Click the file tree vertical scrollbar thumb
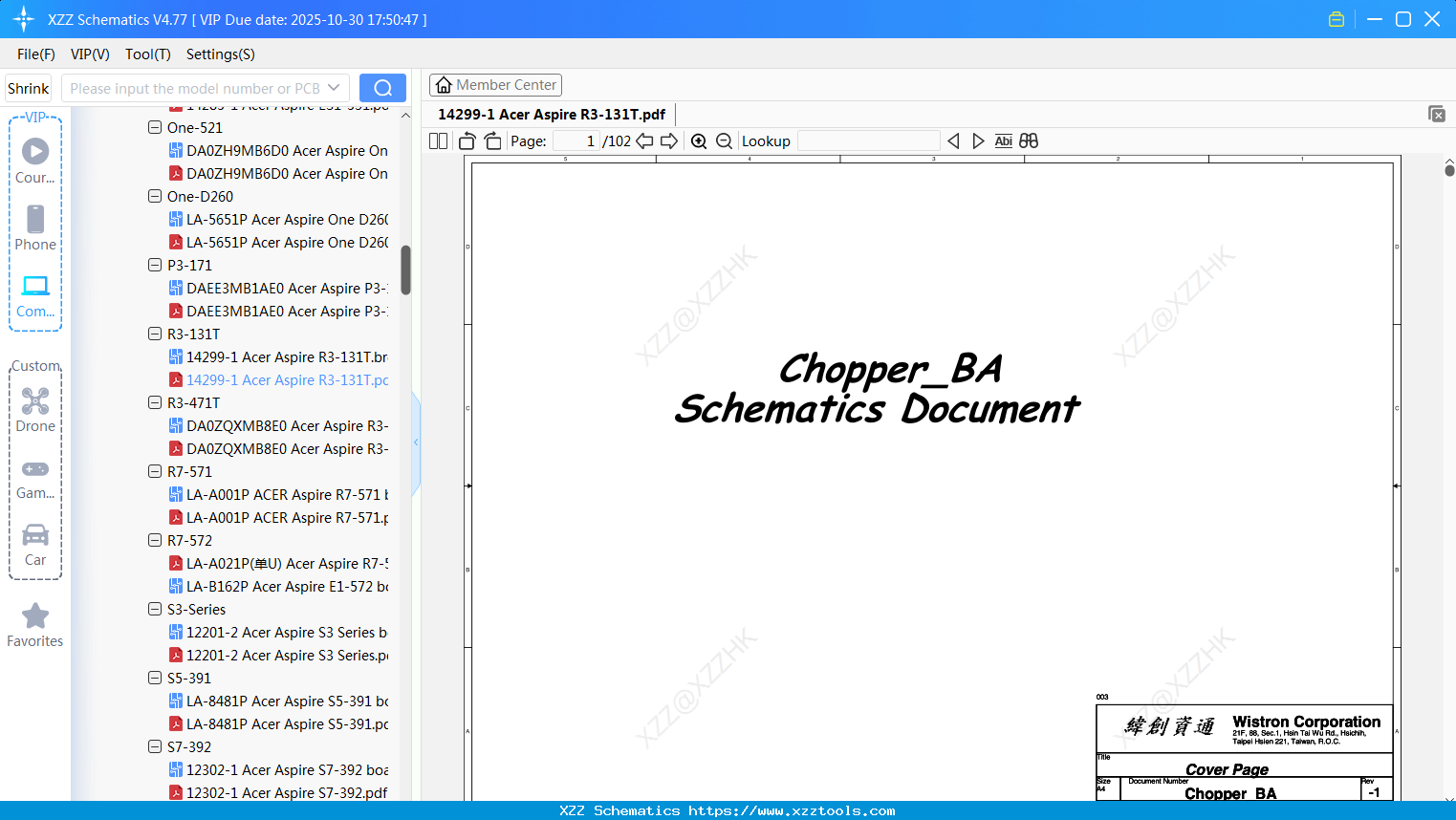Screen dimensions: 1456x820 (405, 270)
